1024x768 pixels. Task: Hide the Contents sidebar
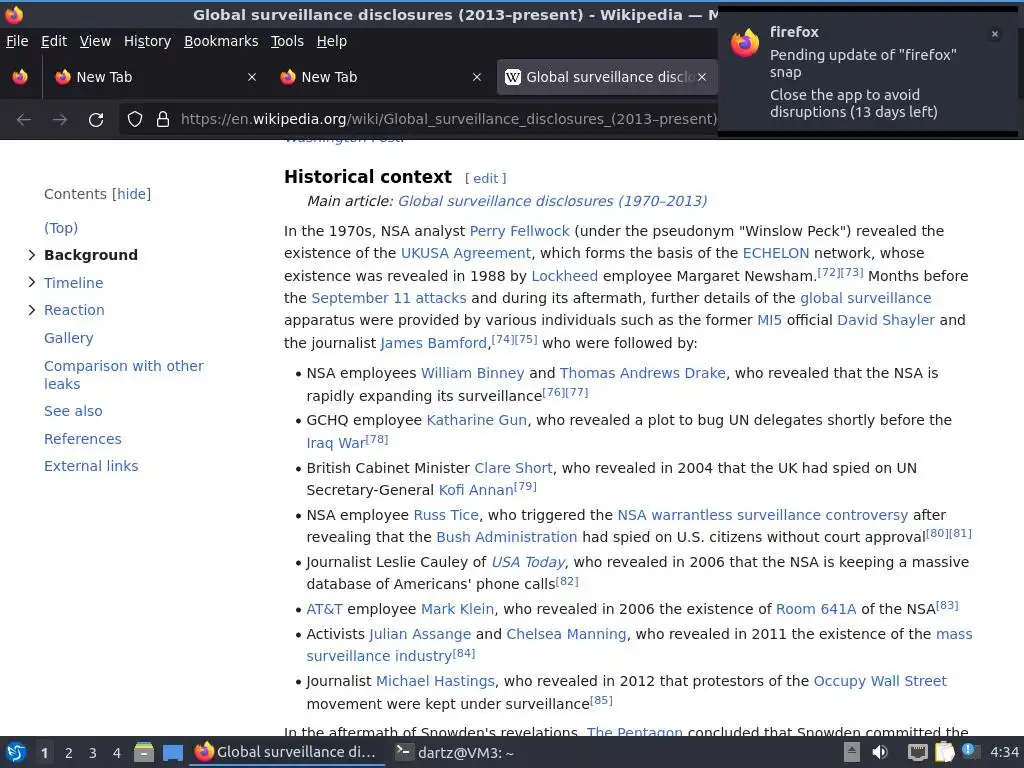click(131, 194)
